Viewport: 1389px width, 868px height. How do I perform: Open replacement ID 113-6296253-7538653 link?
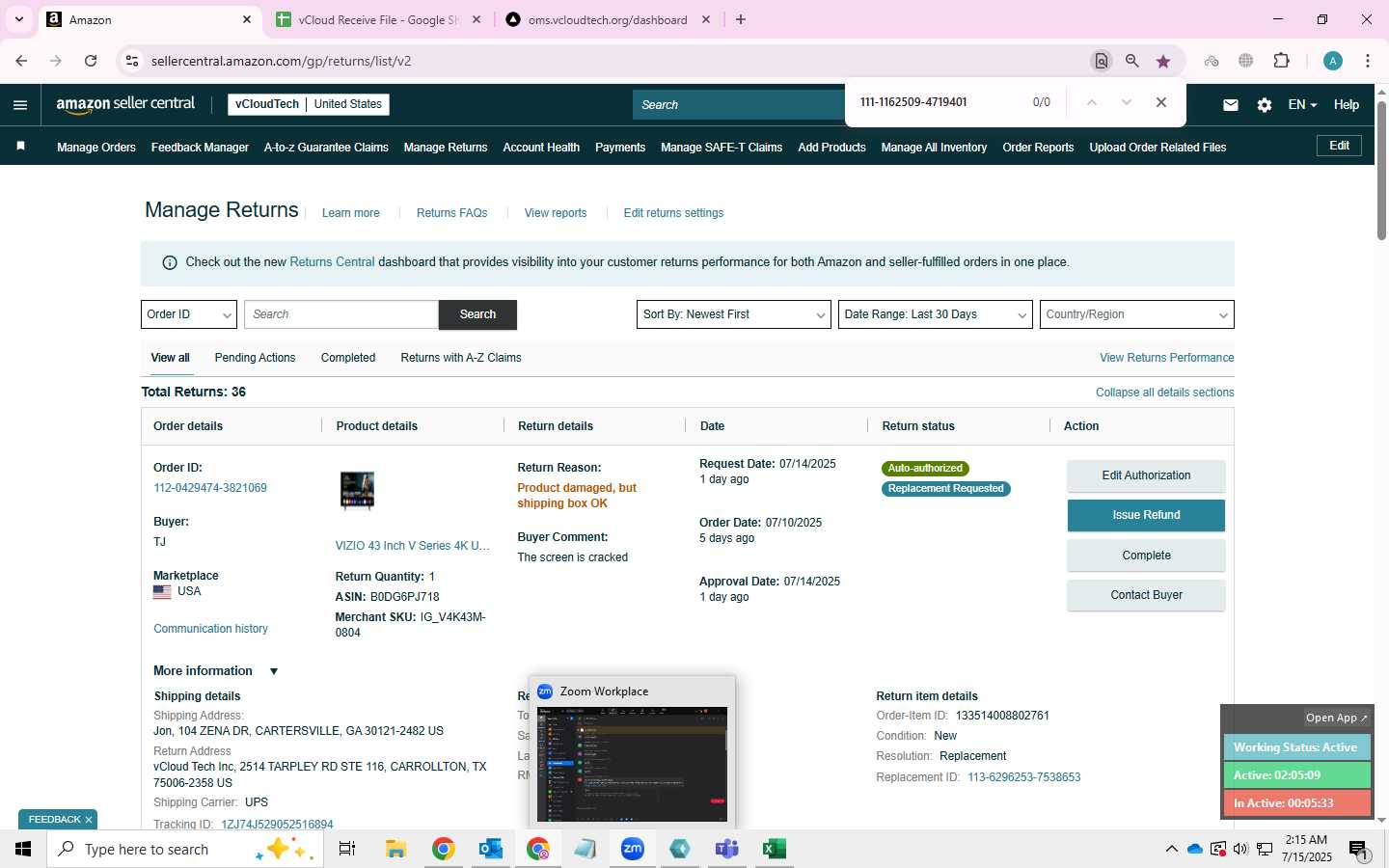1024,777
